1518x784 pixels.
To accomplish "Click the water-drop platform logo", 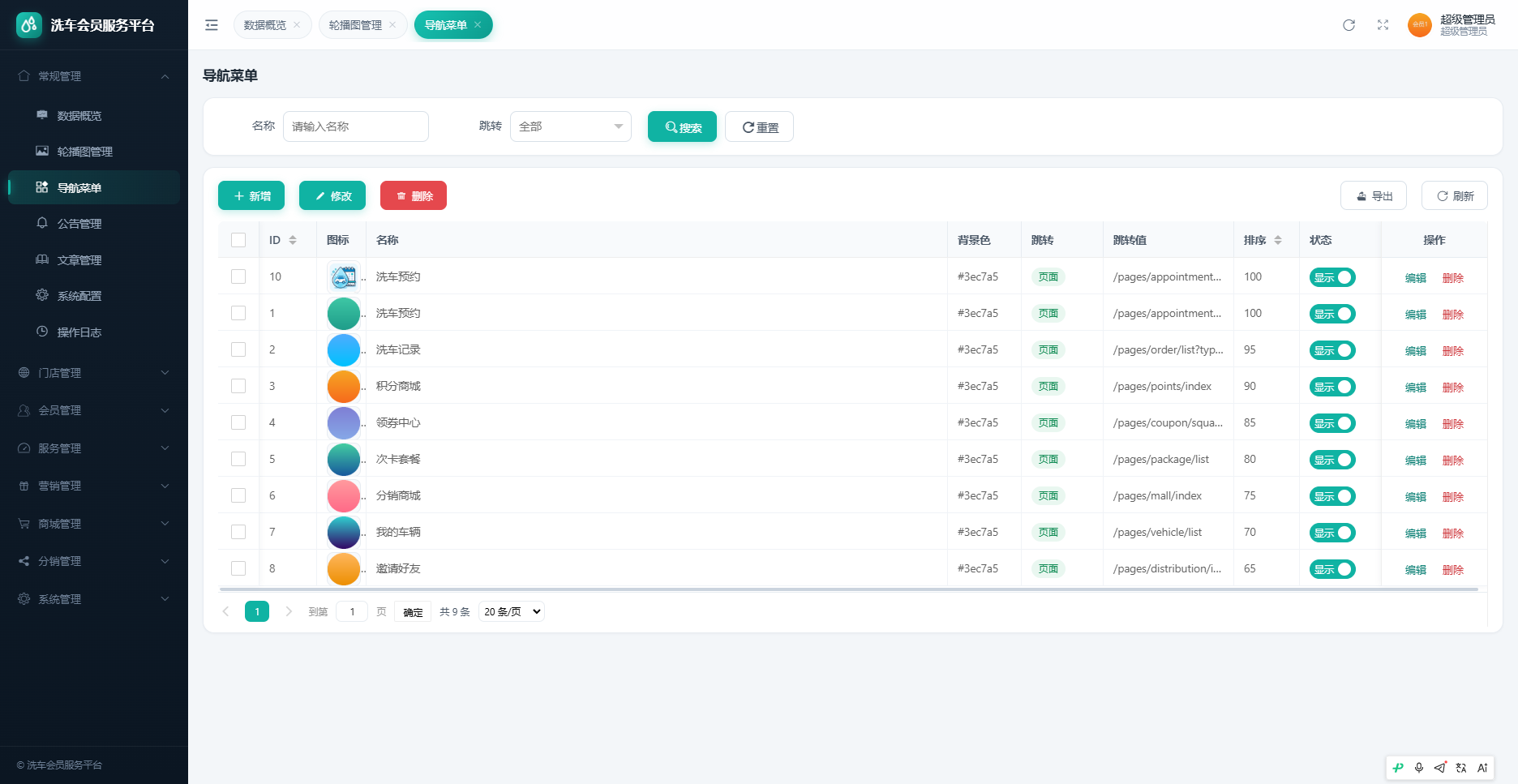I will pos(29,25).
